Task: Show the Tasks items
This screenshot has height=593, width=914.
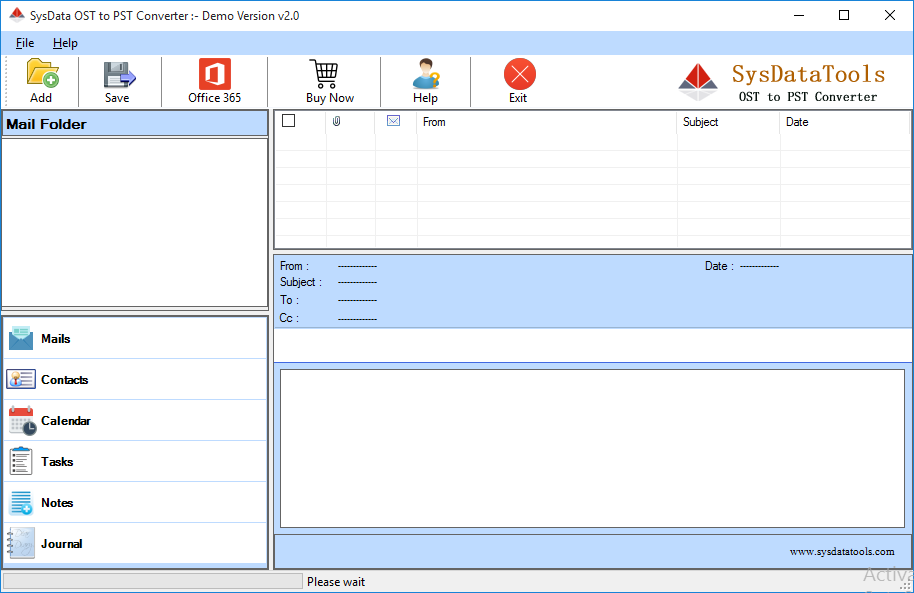Action: [x=135, y=461]
